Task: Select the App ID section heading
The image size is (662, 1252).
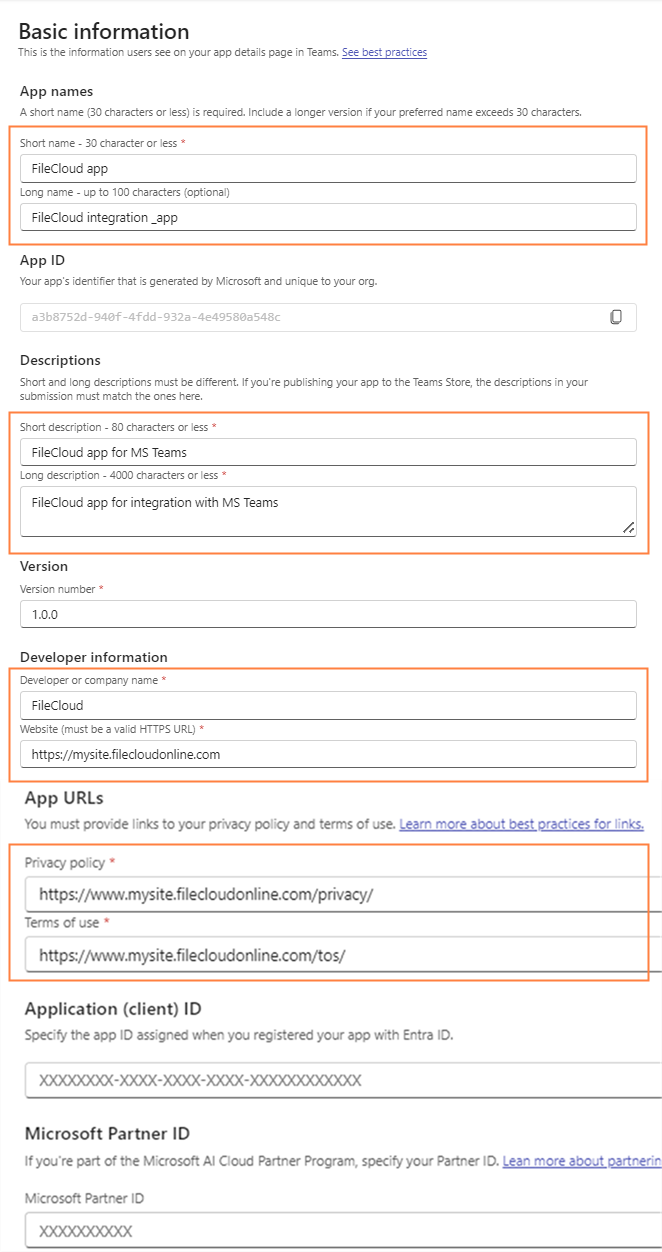Action: [x=42, y=260]
